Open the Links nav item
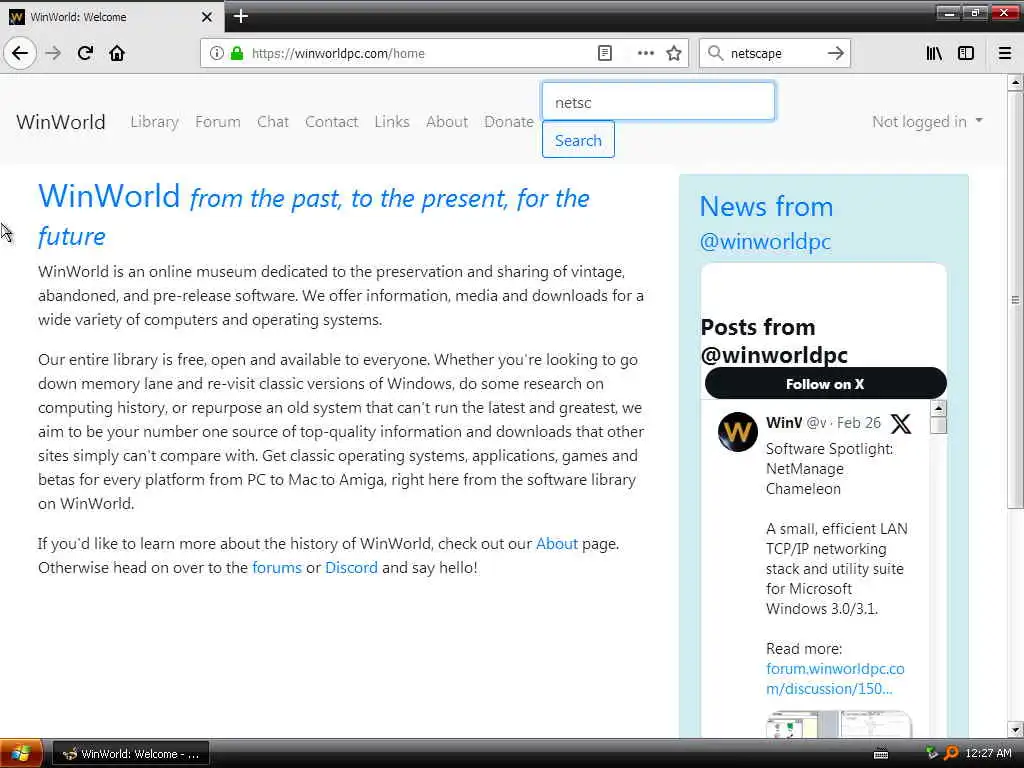This screenshot has width=1024, height=768. 392,121
